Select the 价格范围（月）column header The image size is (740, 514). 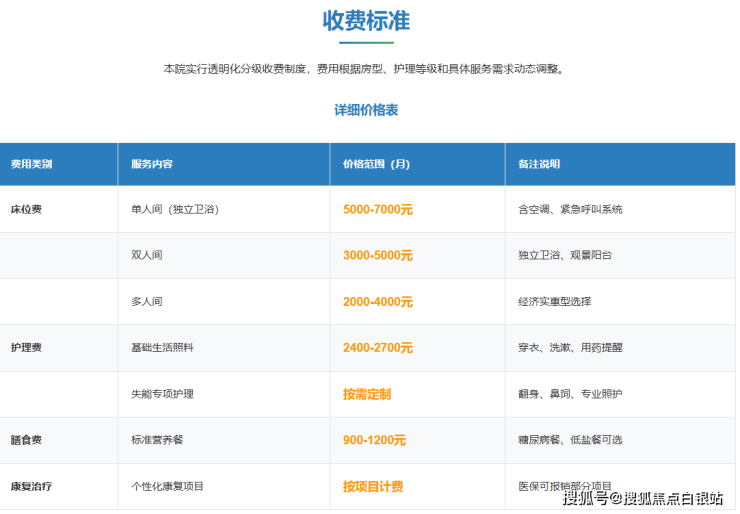pyautogui.click(x=376, y=164)
